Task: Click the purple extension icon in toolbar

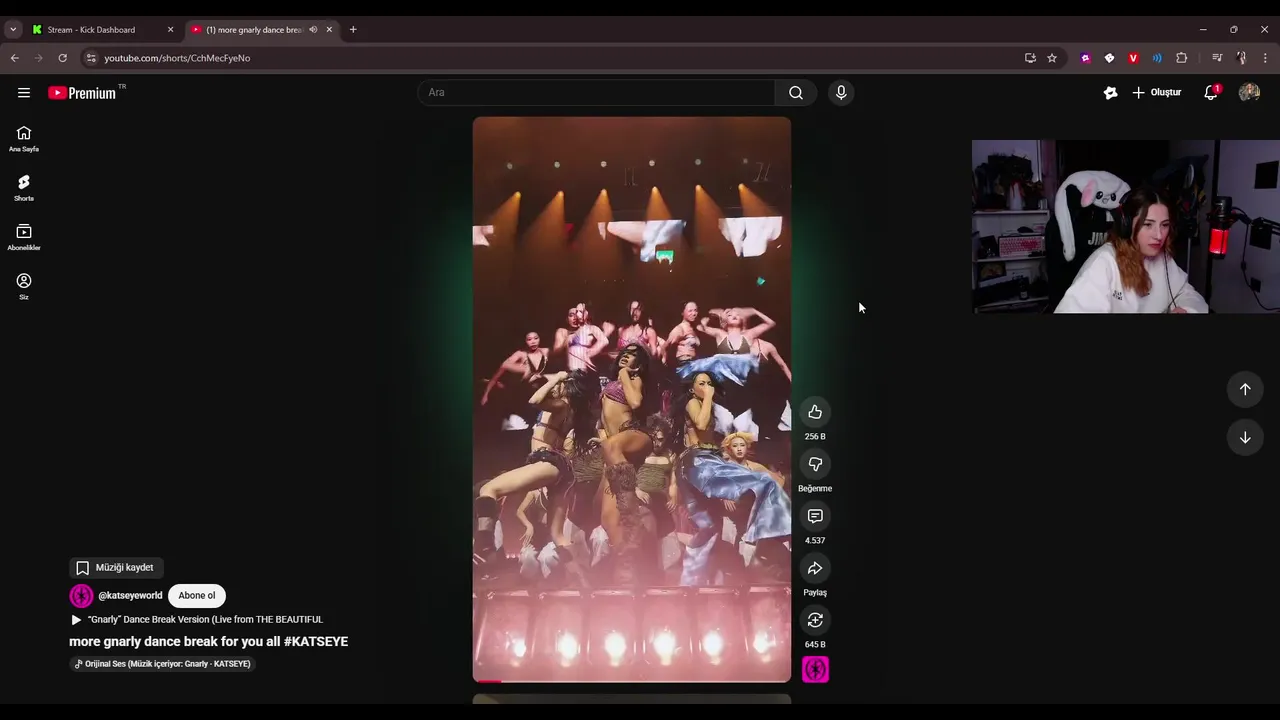Action: [1085, 58]
